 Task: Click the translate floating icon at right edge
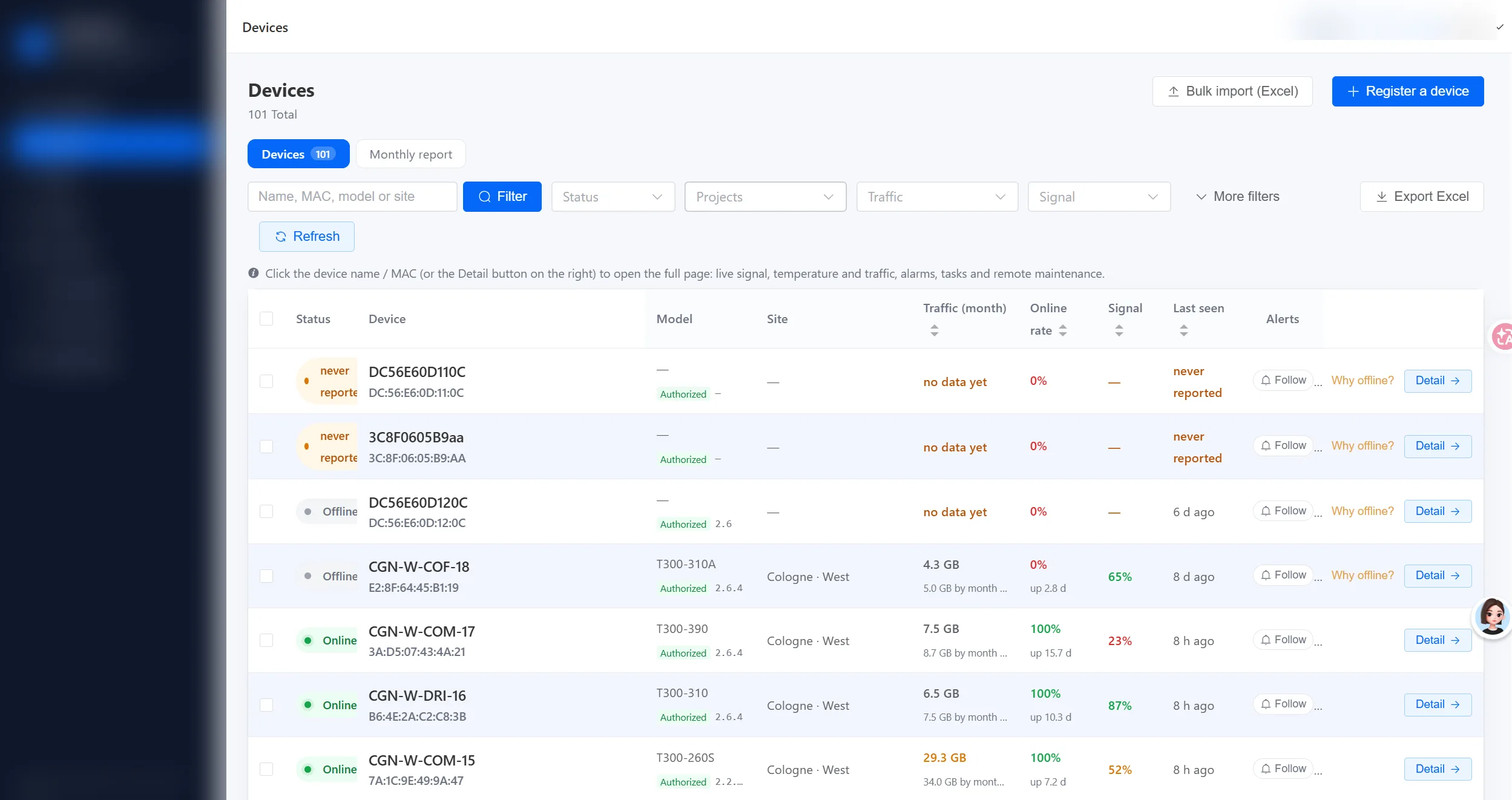[x=1501, y=336]
